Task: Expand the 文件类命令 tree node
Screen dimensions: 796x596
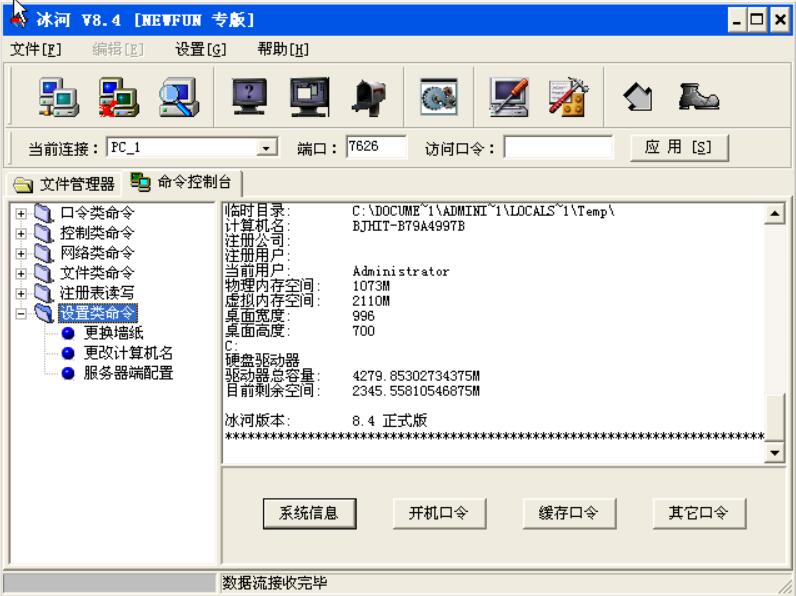Action: (x=21, y=274)
